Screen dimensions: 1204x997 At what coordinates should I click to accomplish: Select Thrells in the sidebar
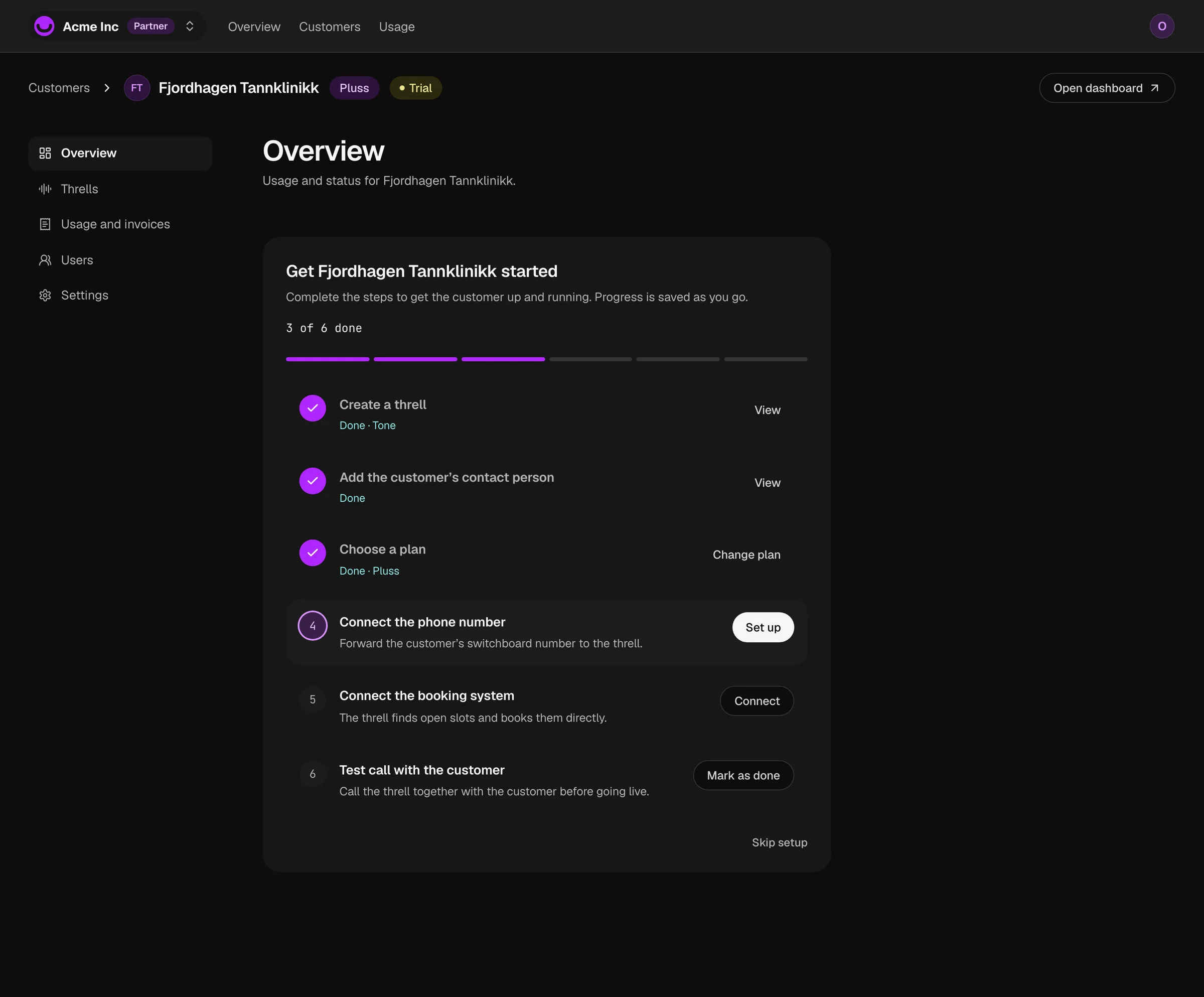tap(120, 189)
